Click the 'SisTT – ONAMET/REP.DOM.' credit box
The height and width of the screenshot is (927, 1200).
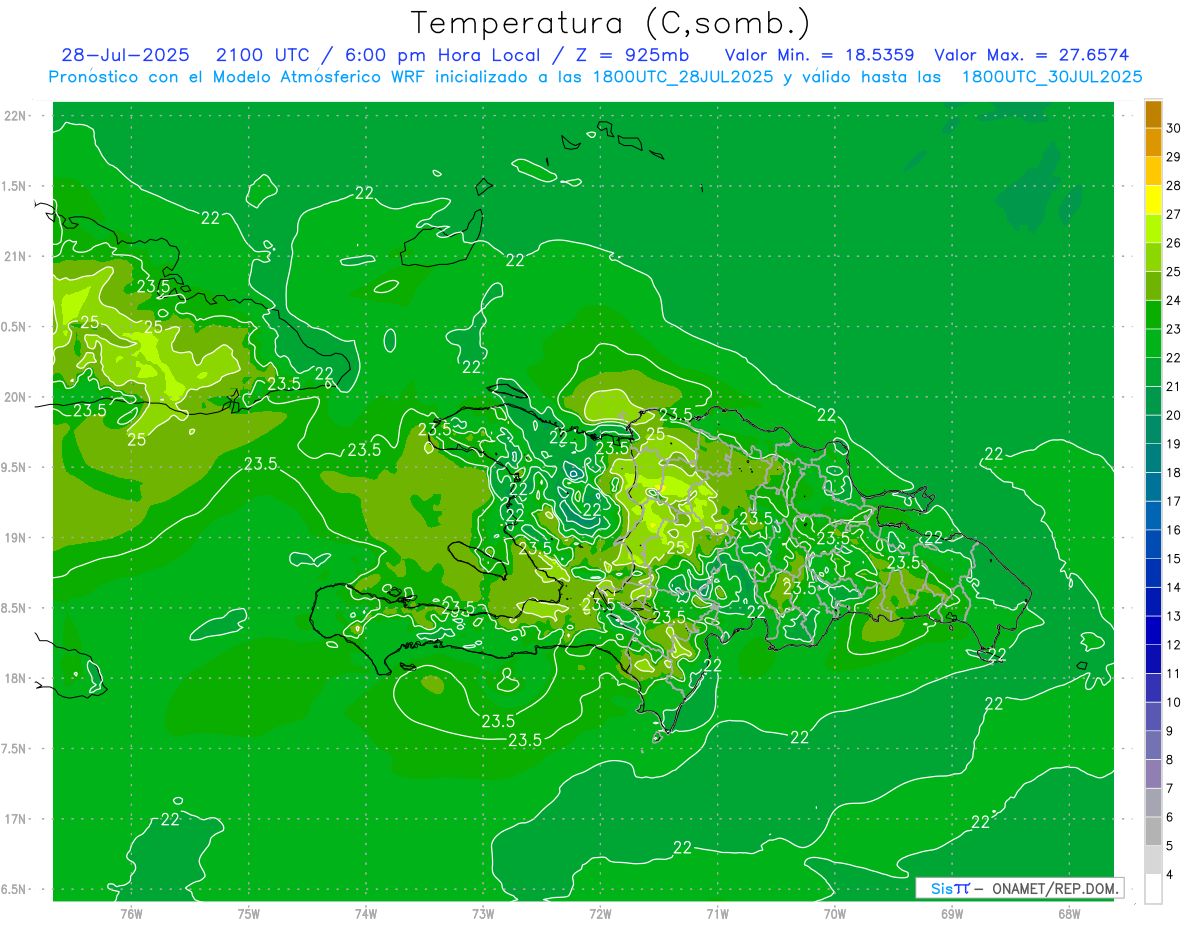click(x=1019, y=888)
